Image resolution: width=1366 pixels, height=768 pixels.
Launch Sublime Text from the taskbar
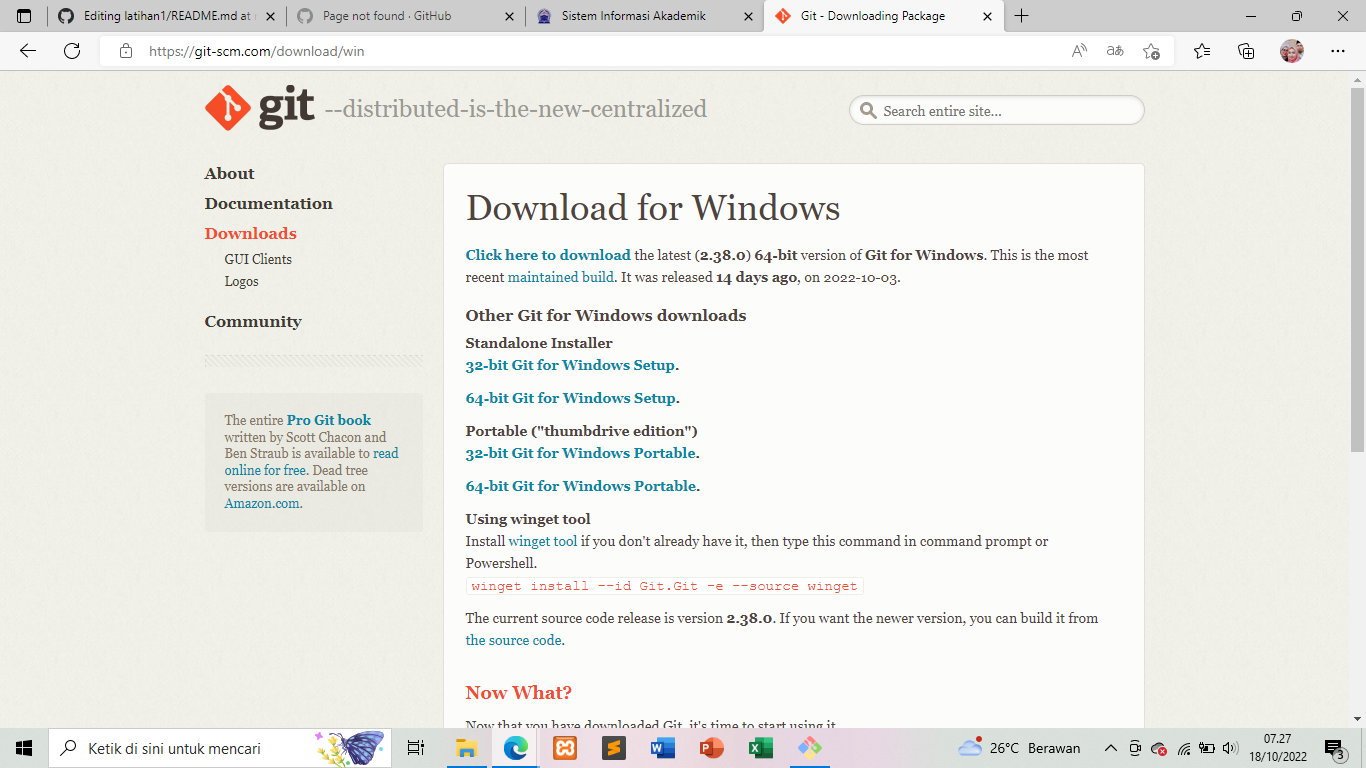[x=613, y=747]
